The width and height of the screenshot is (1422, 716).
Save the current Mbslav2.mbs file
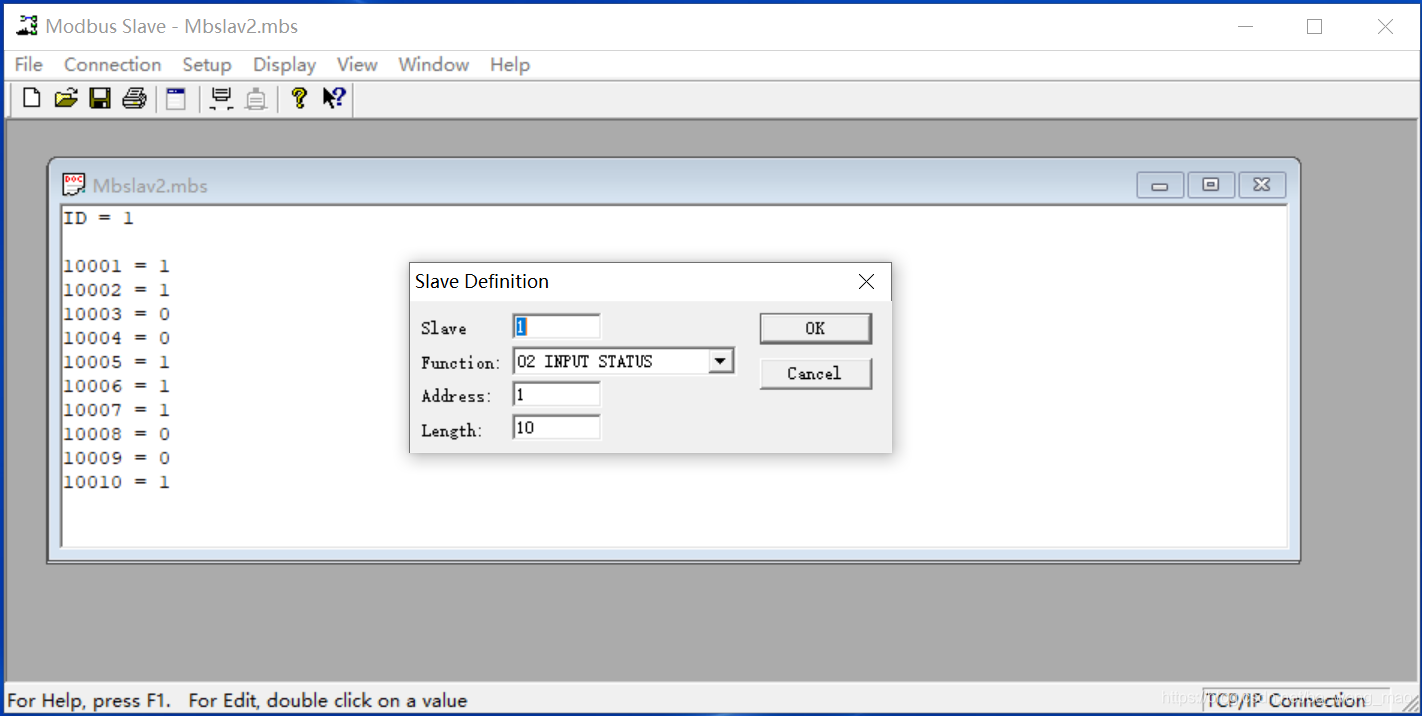point(100,98)
